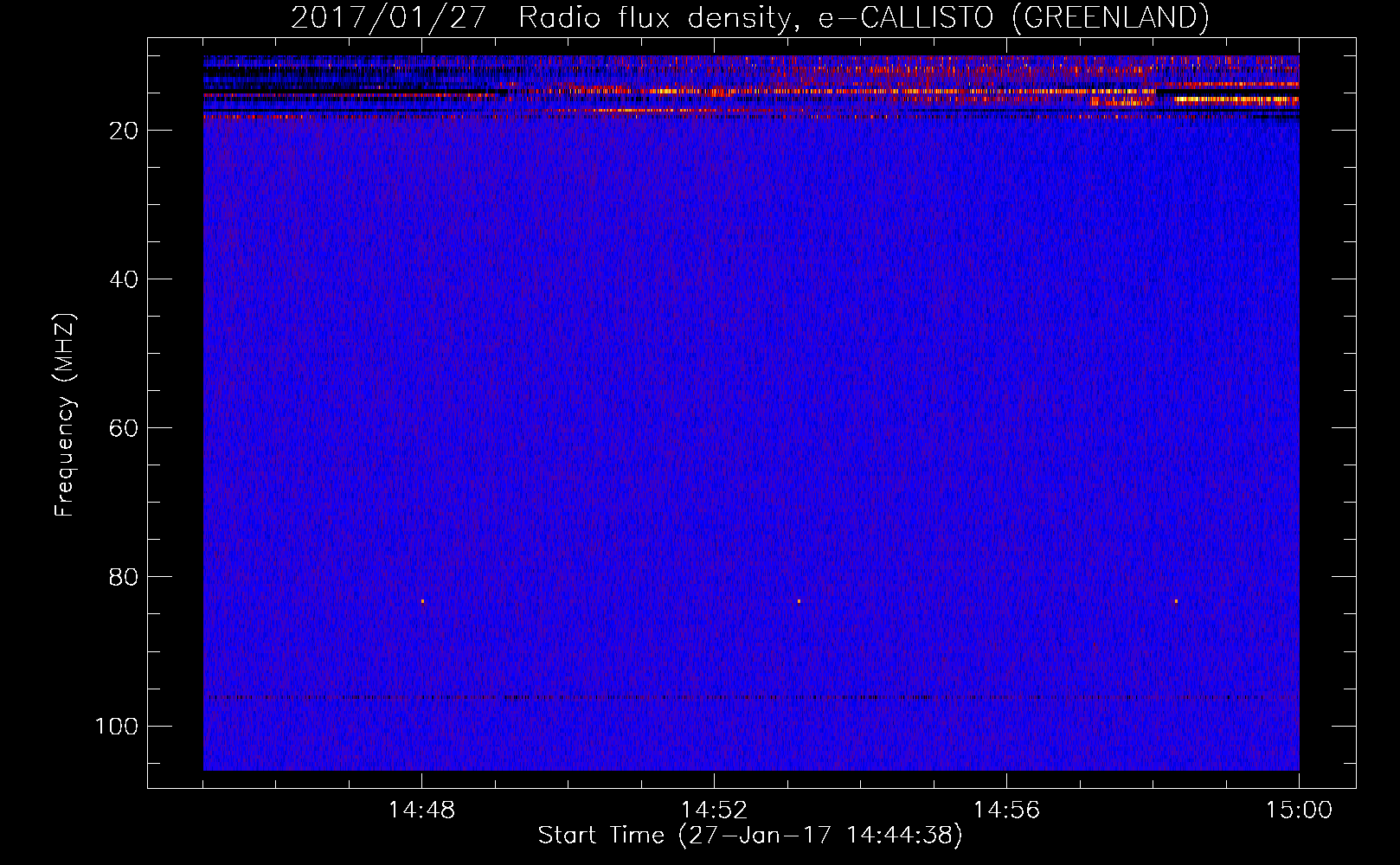
Task: Click the 'Start Time (27-Jan-17 14:44:38)' label
Action: [x=750, y=836]
